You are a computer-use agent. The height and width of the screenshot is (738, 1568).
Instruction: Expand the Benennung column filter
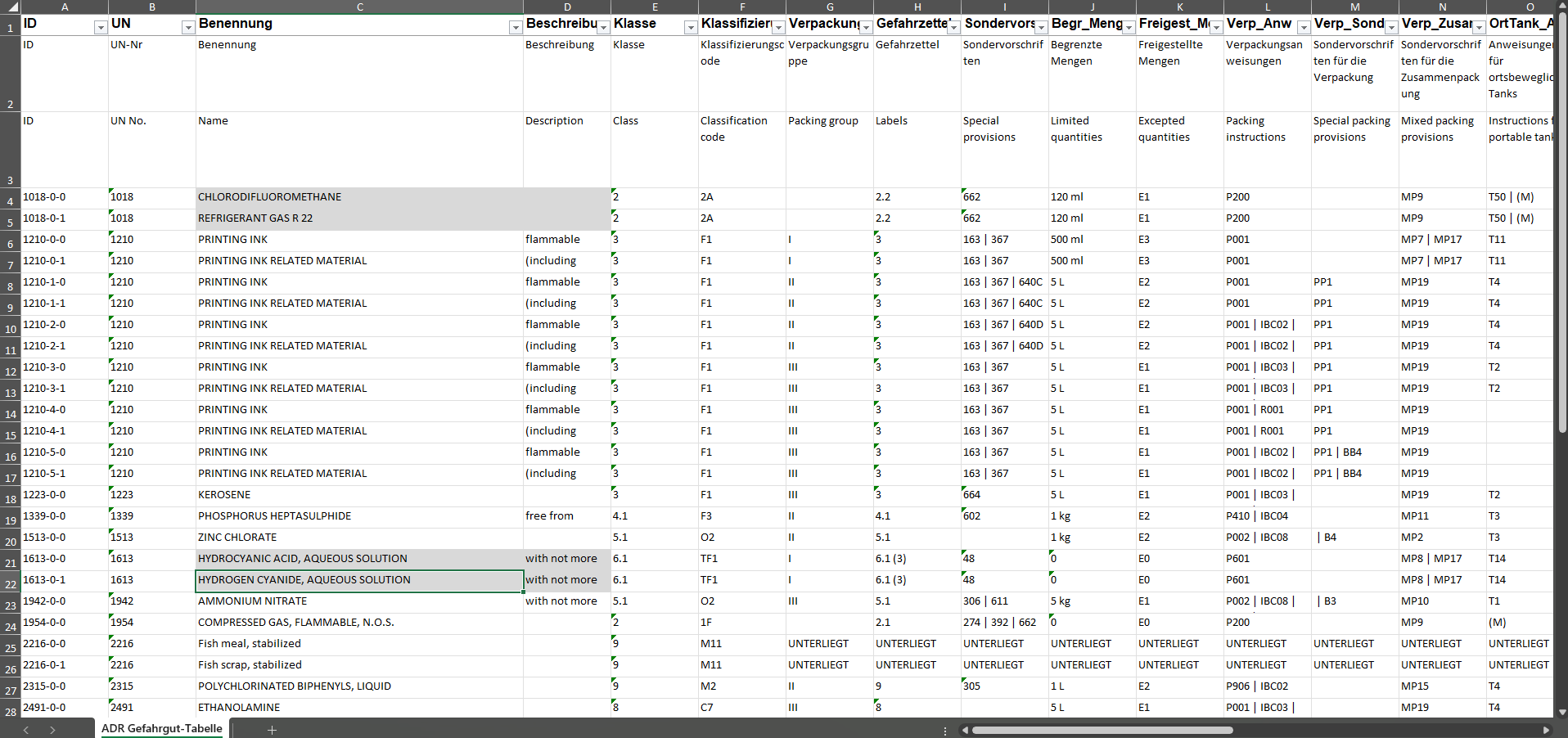[515, 28]
